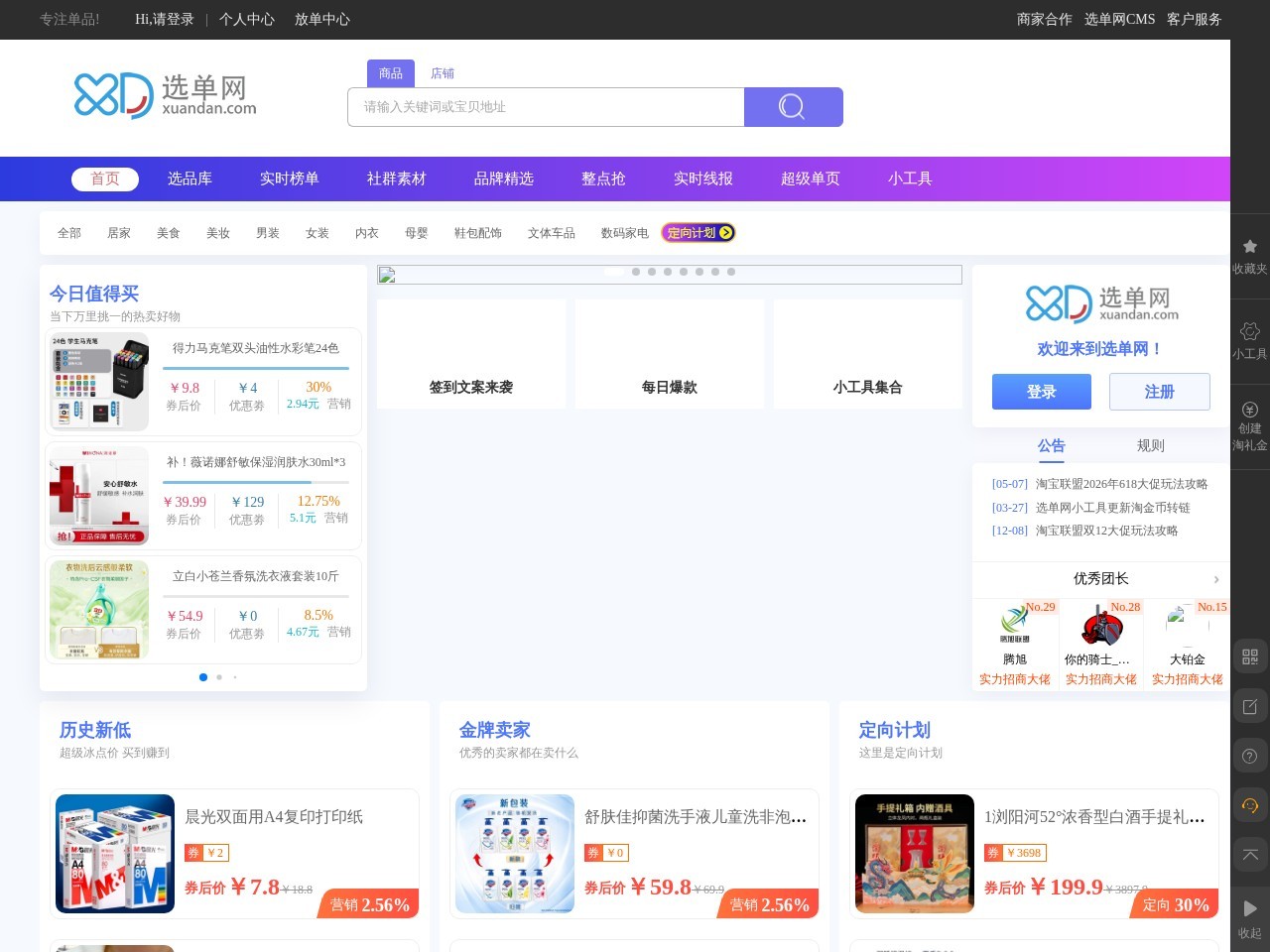Open 小工具 in the nav bar

click(x=910, y=178)
